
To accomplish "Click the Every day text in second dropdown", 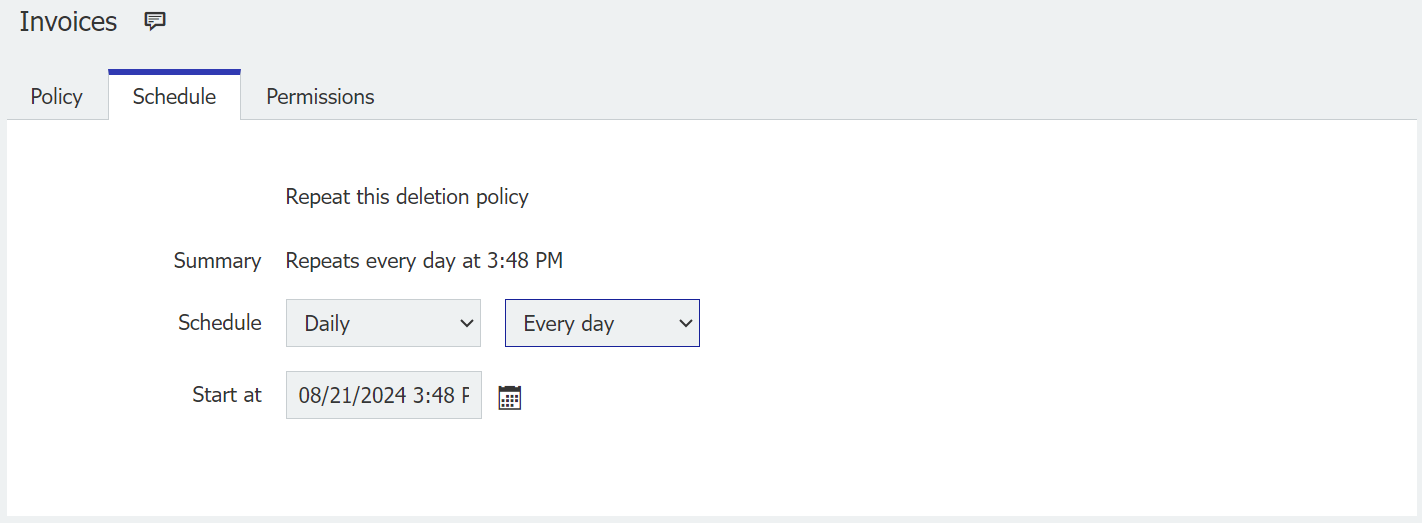I will 568,324.
